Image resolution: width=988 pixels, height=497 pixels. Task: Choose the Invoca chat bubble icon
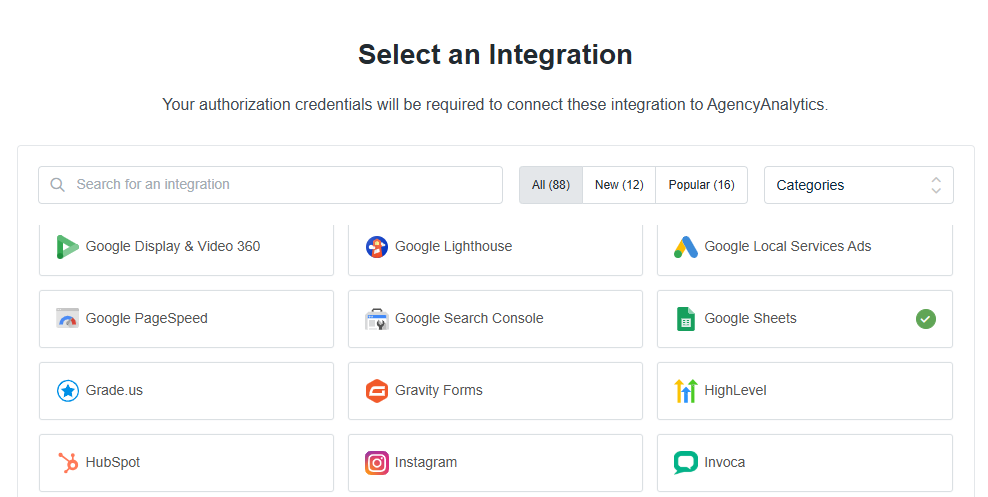686,462
